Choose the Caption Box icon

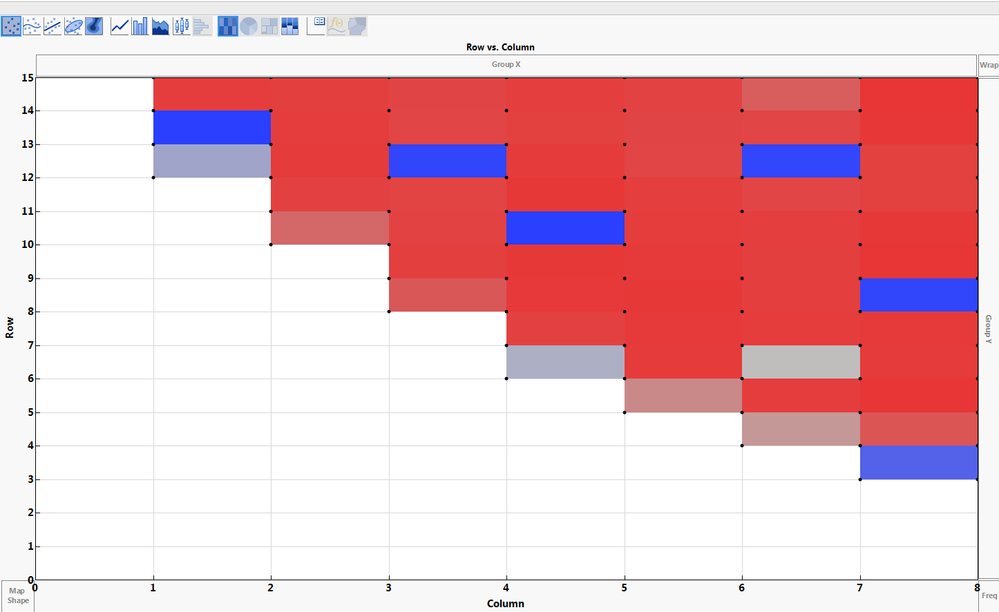(316, 26)
